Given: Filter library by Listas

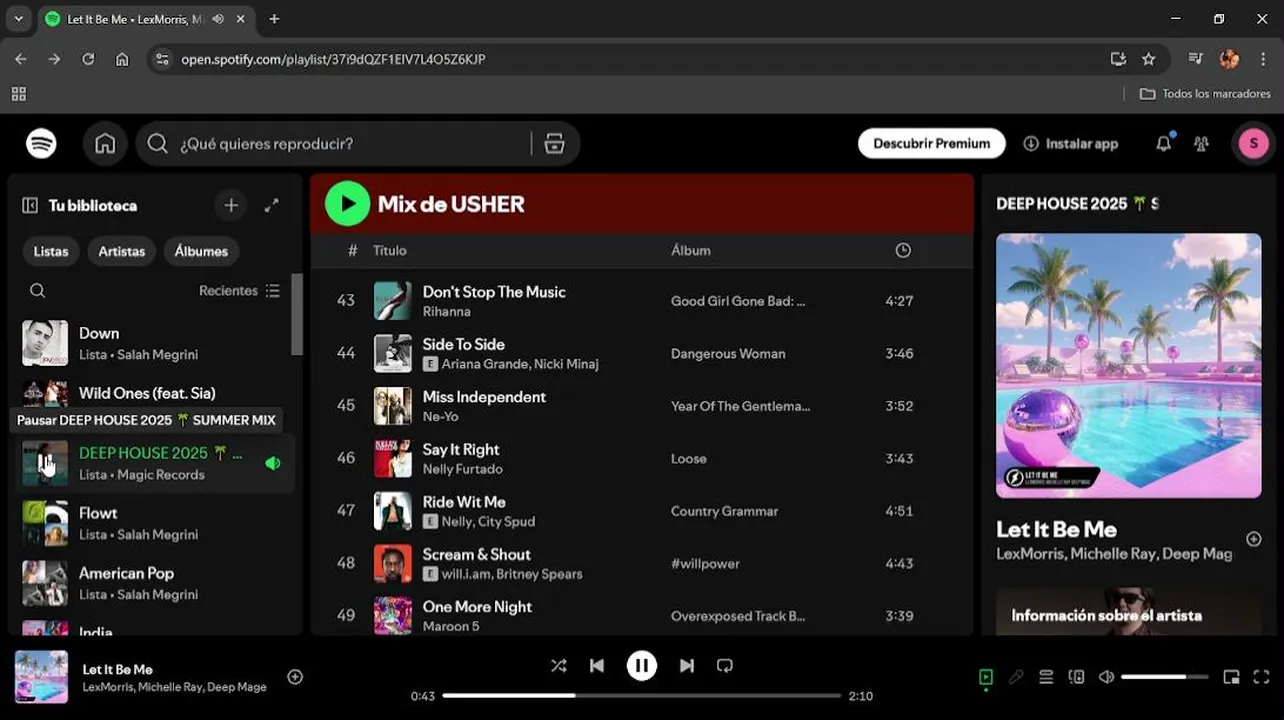Looking at the screenshot, I should pyautogui.click(x=51, y=251).
